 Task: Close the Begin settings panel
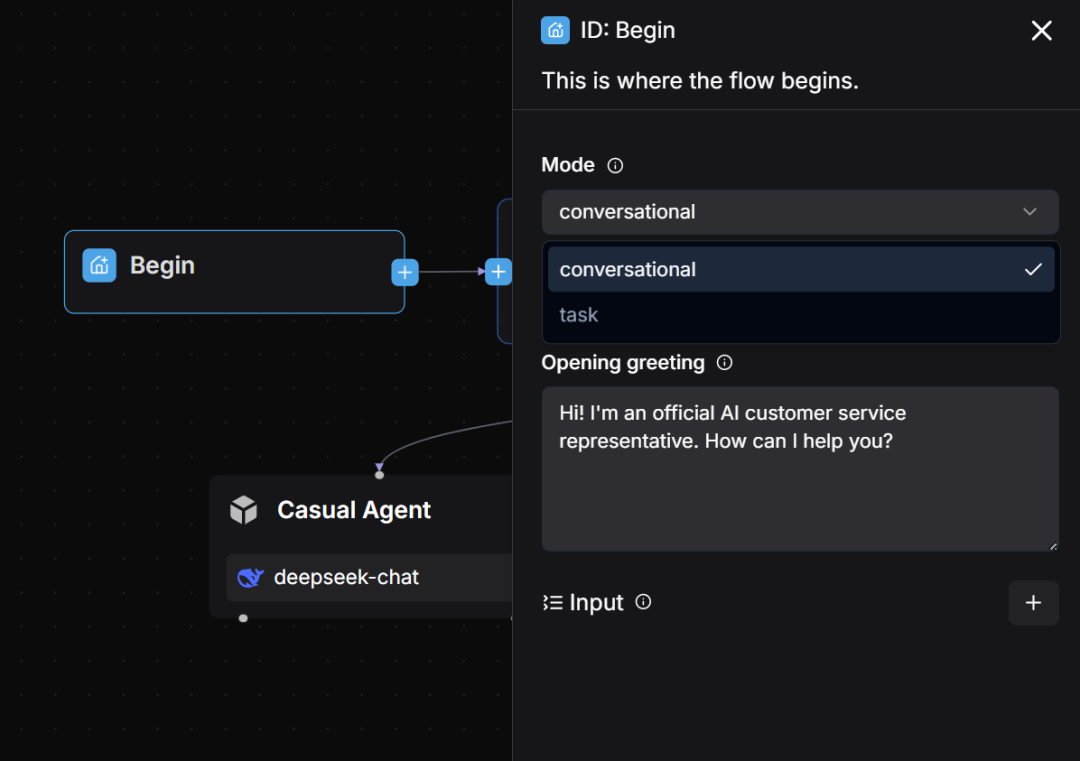(x=1041, y=30)
